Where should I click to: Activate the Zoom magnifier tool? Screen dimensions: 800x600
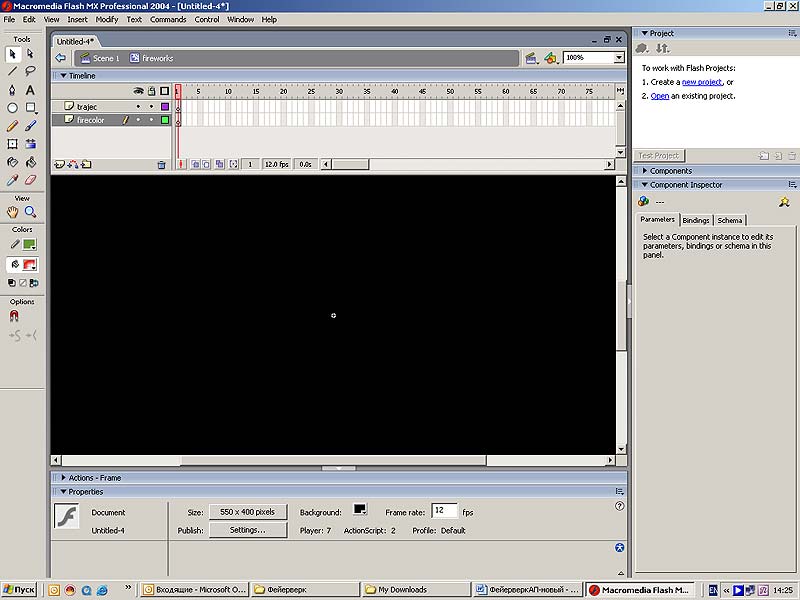pos(31,212)
